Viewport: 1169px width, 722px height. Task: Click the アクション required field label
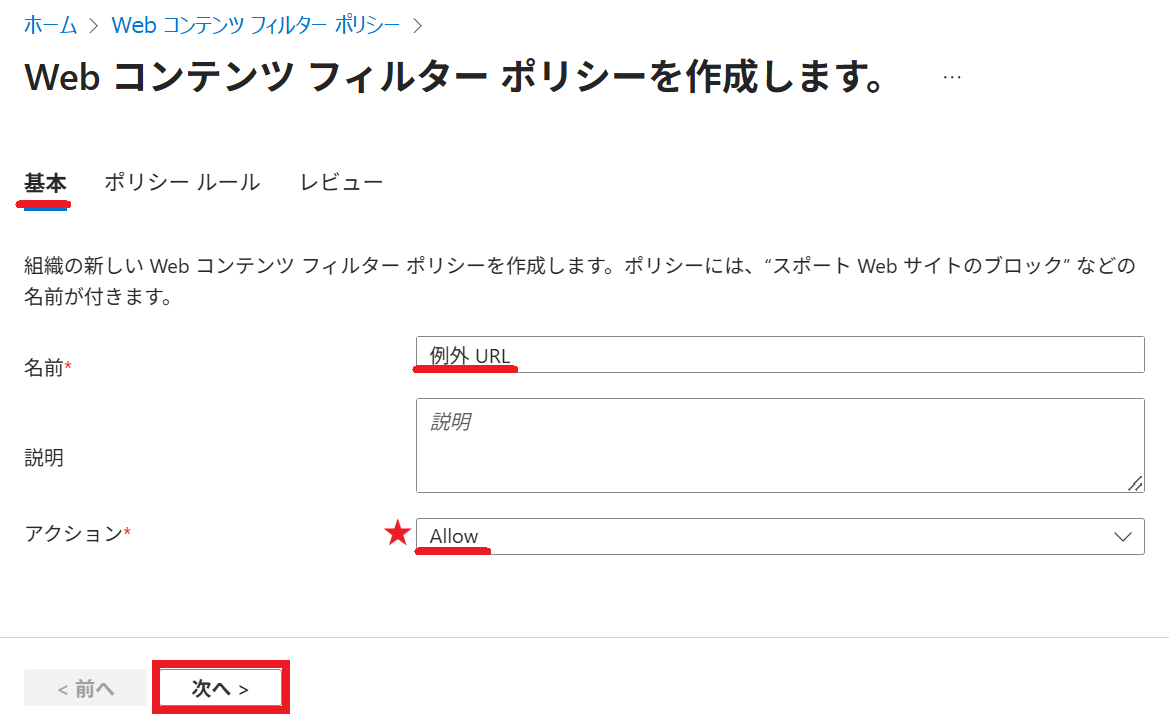click(x=78, y=533)
